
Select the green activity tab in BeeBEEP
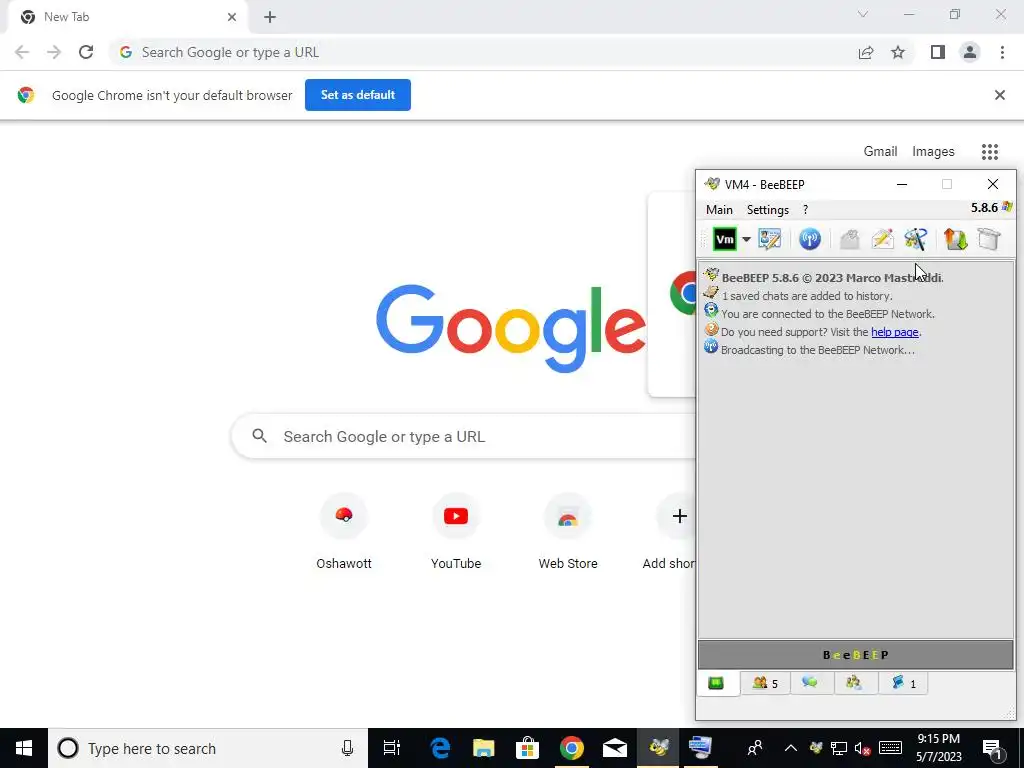(x=716, y=683)
